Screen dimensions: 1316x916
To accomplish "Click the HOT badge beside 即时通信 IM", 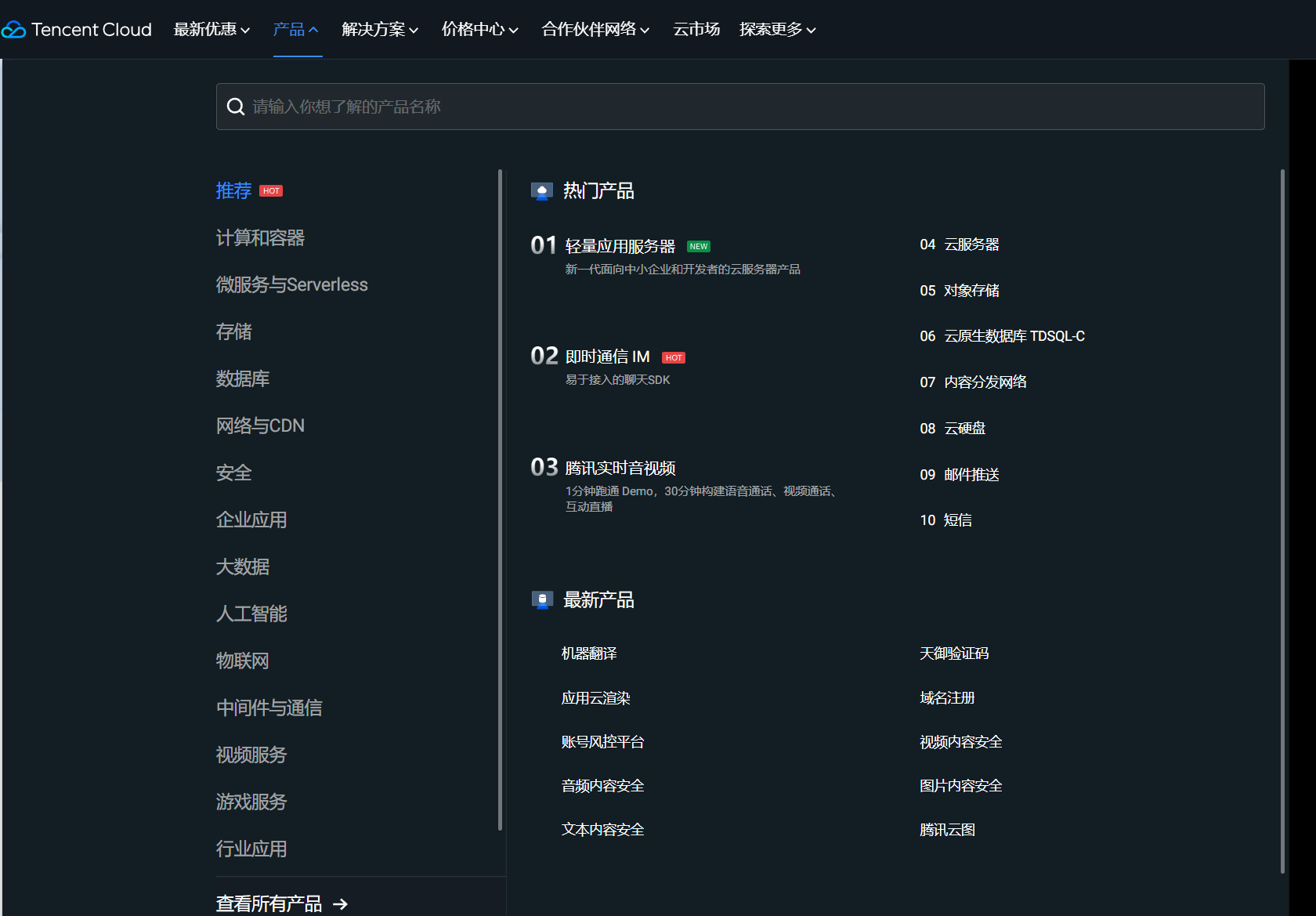I will [x=674, y=357].
